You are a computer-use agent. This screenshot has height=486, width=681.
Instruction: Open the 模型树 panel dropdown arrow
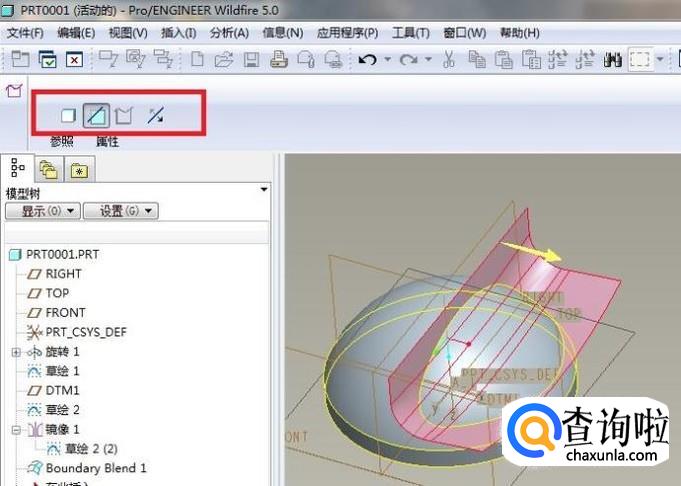pyautogui.click(x=264, y=189)
